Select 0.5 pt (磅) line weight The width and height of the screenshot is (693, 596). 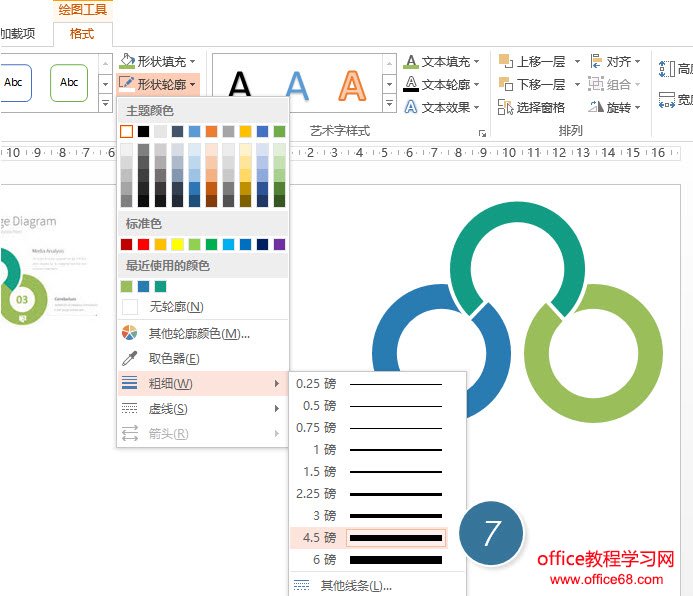tap(369, 406)
